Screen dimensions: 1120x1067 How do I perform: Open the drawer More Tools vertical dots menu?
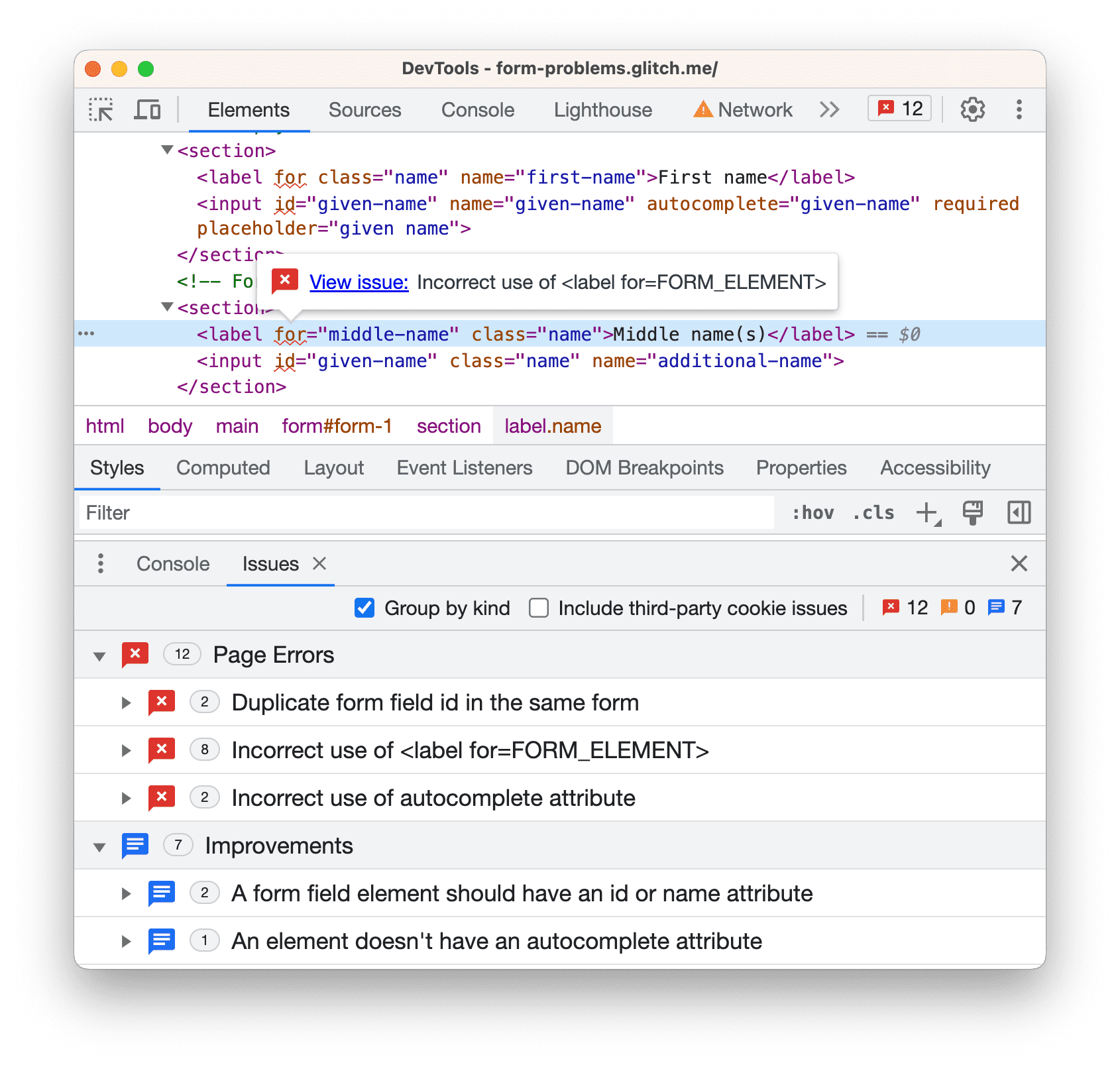tap(101, 563)
